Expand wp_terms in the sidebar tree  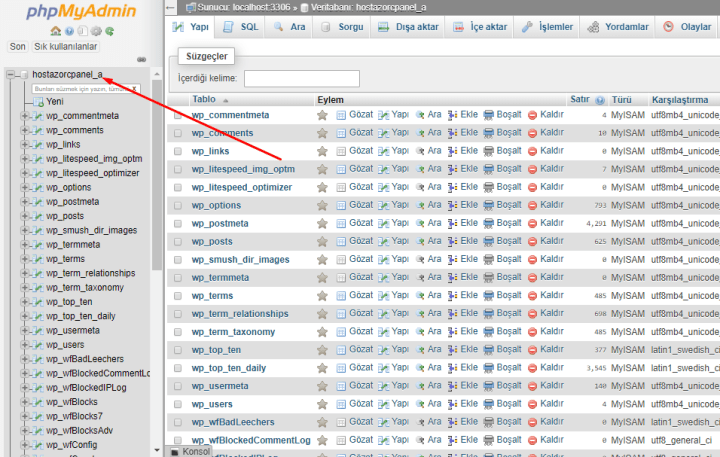pyautogui.click(x=24, y=259)
